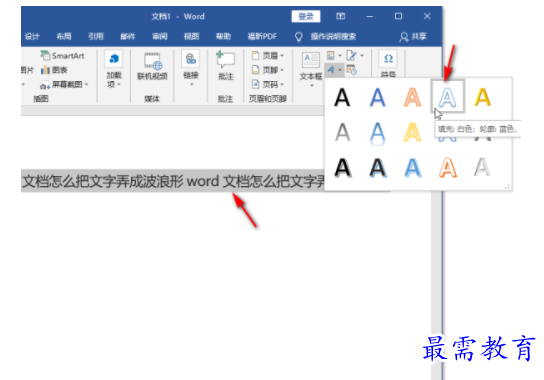
Task: Click the WordArt (艺术字) button
Action: 331,70
